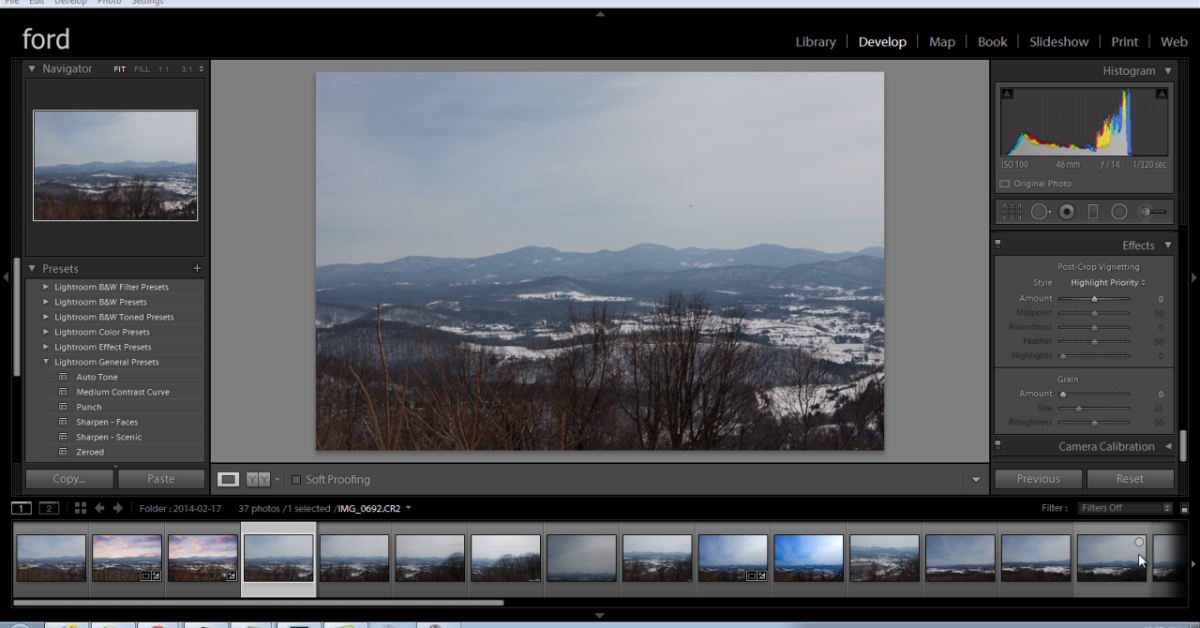Open the Radial Filter tool

pyautogui.click(x=1119, y=212)
